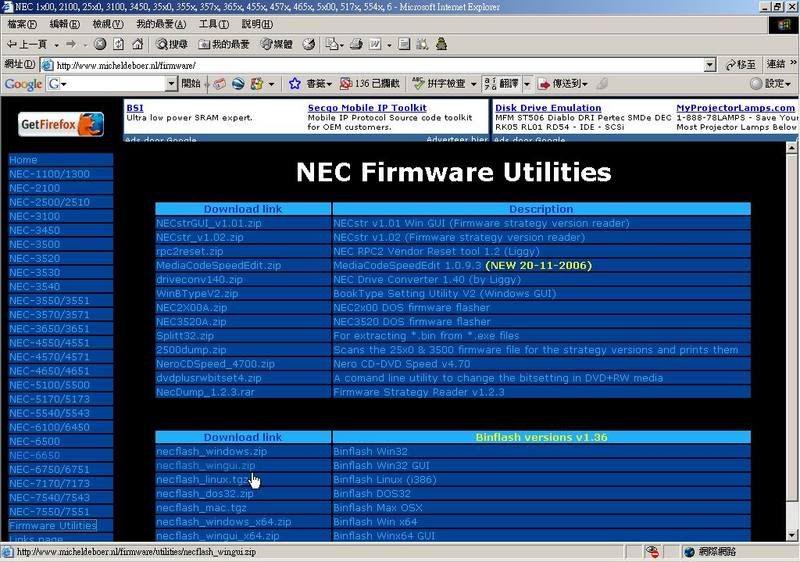Screen dimensions: 800x562
Task: Download NECstrGUI_v1.01.zip
Action: (209, 223)
